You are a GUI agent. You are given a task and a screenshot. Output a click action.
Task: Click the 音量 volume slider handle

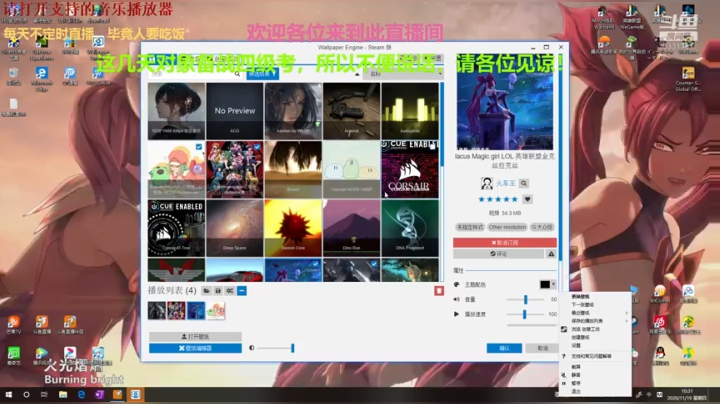point(526,299)
